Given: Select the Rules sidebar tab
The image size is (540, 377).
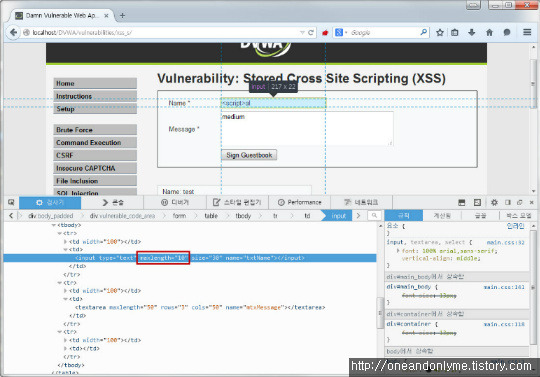Looking at the screenshot, I should 404,216.
